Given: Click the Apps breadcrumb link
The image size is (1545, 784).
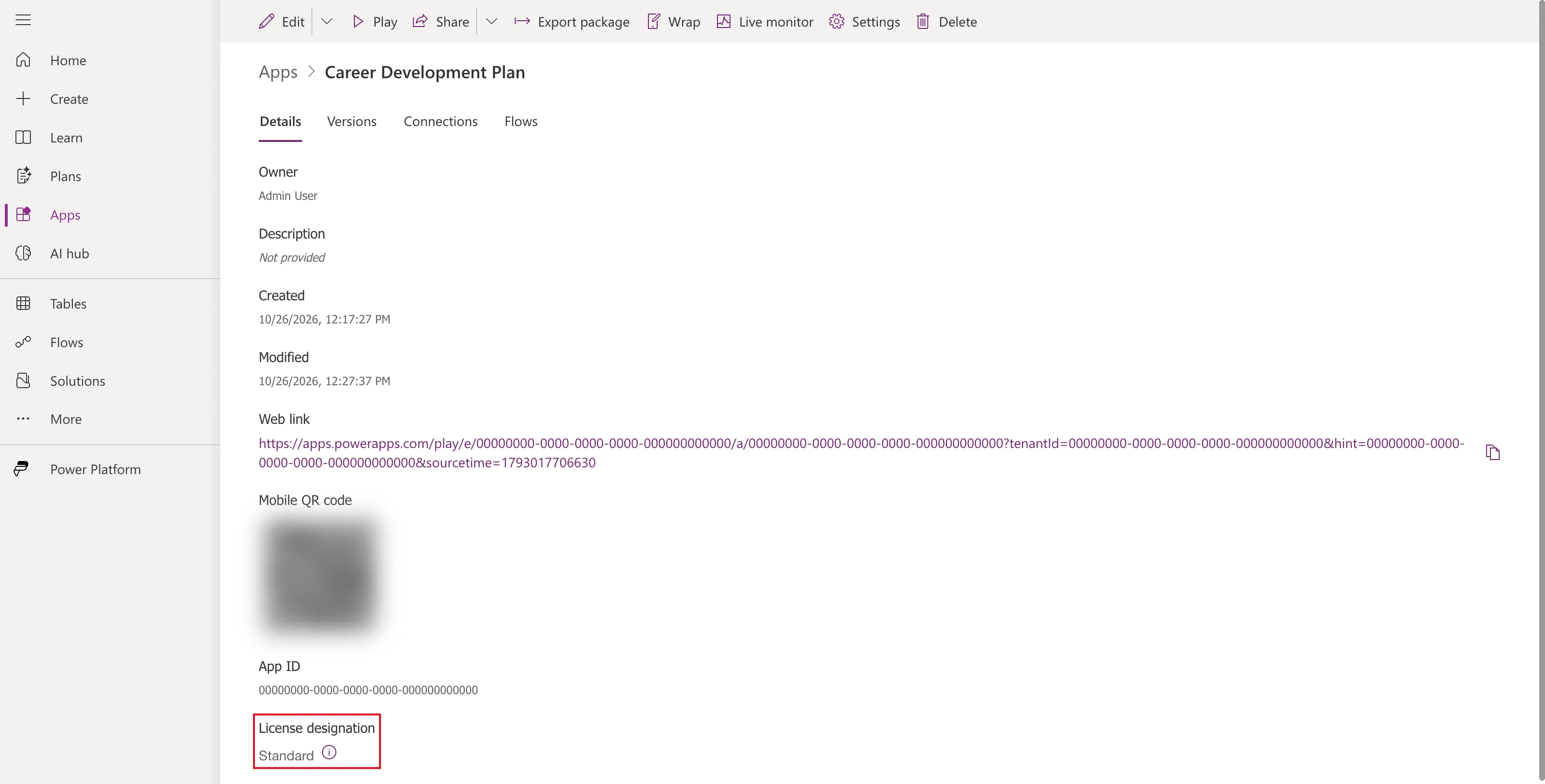Looking at the screenshot, I should point(278,72).
